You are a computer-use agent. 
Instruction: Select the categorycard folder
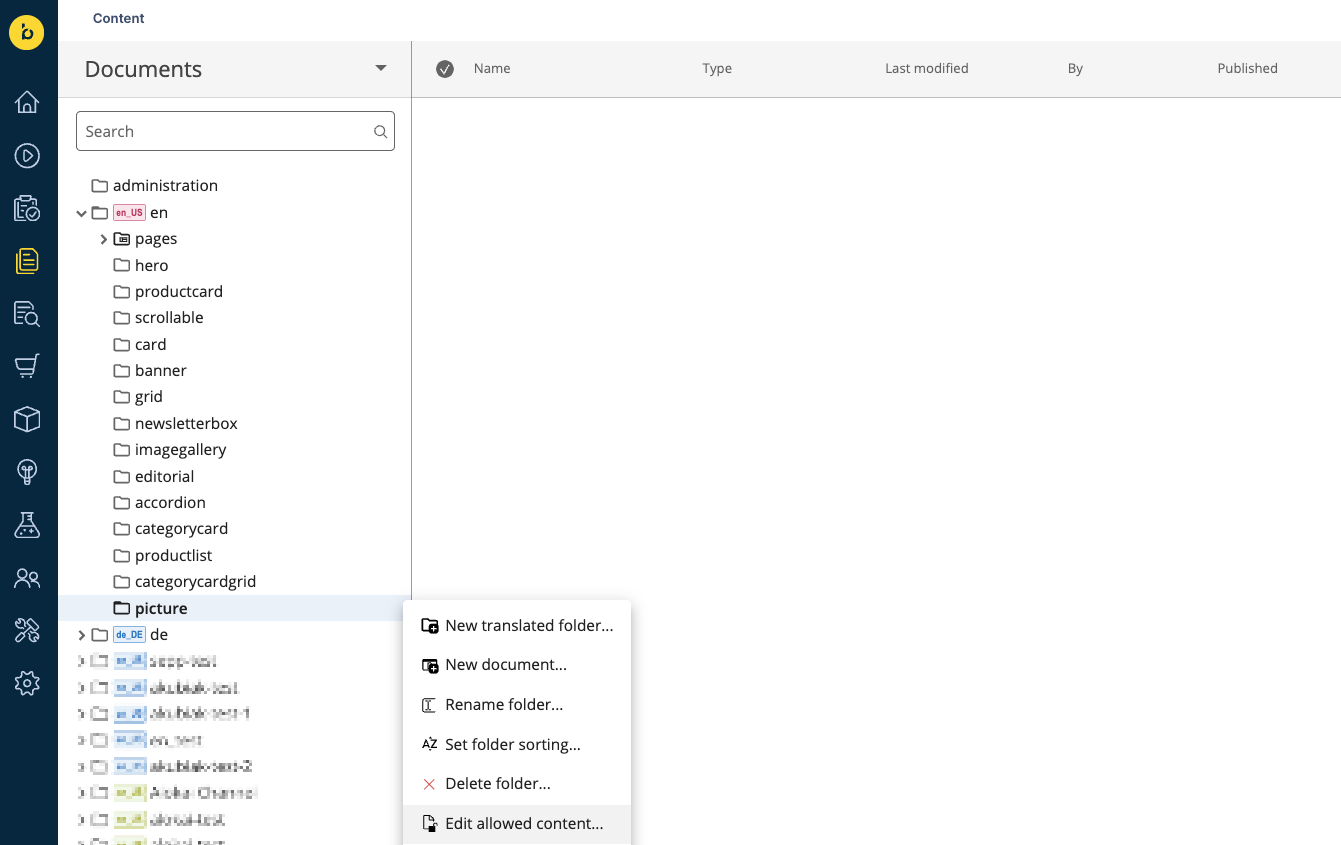tap(181, 529)
